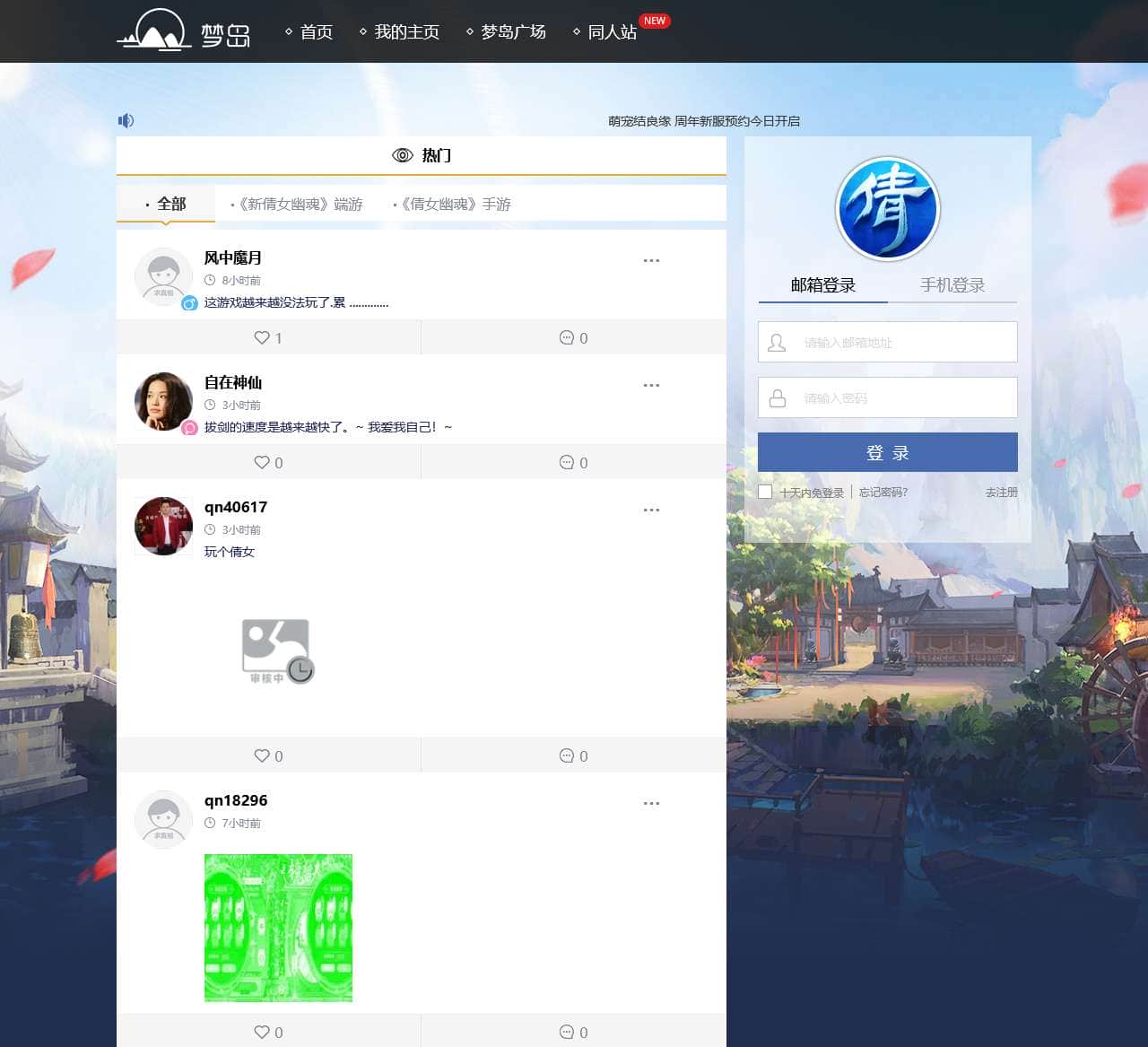Viewport: 1148px width, 1047px height.
Task: Open the username qn18296 profile link
Action: click(236, 800)
